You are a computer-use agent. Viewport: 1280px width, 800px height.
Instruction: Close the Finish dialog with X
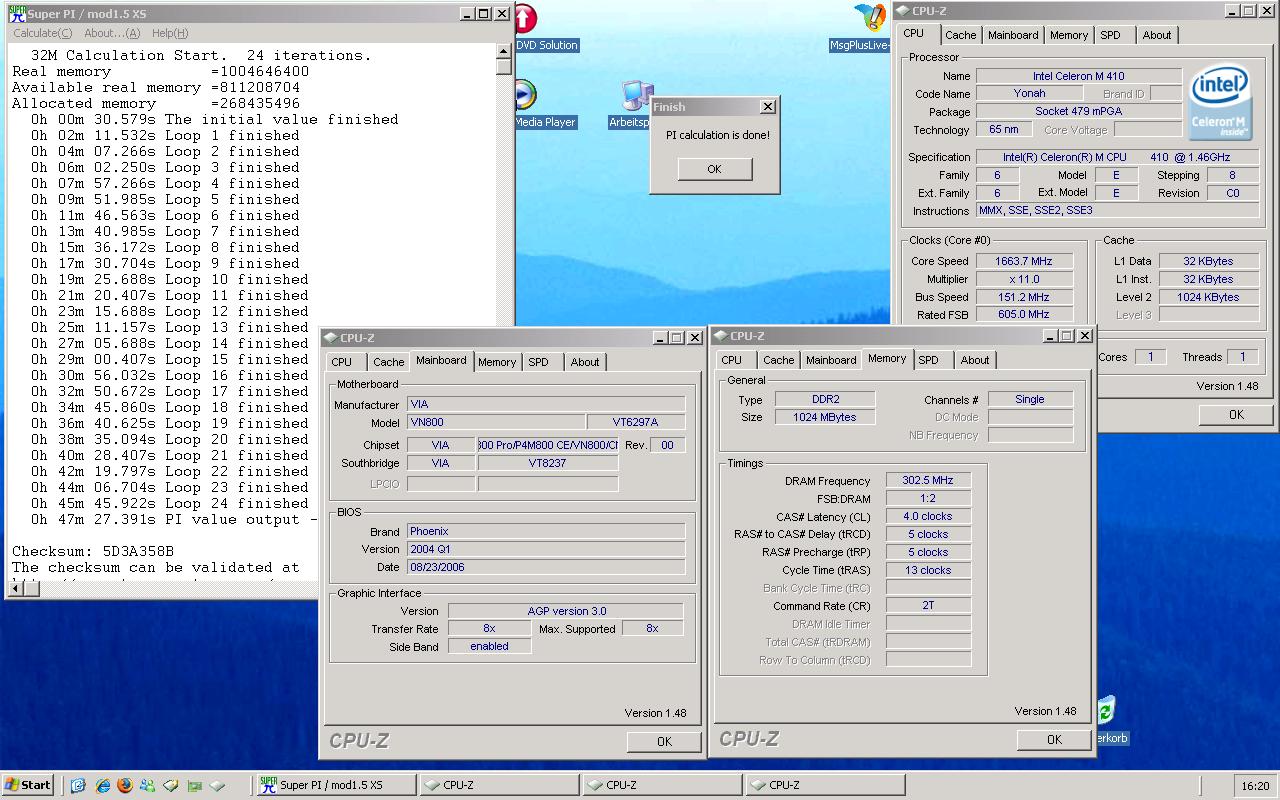pyautogui.click(x=768, y=107)
